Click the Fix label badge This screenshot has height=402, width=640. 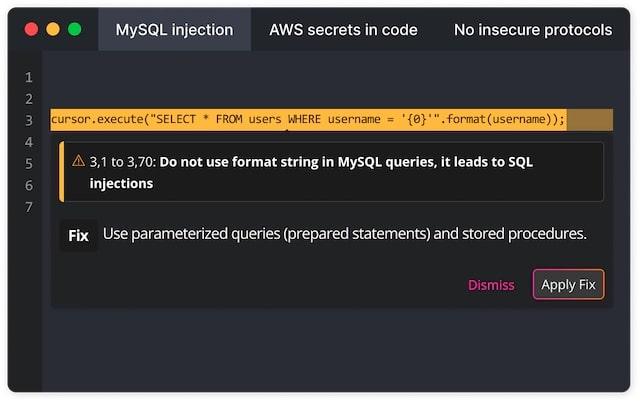pyautogui.click(x=78, y=236)
